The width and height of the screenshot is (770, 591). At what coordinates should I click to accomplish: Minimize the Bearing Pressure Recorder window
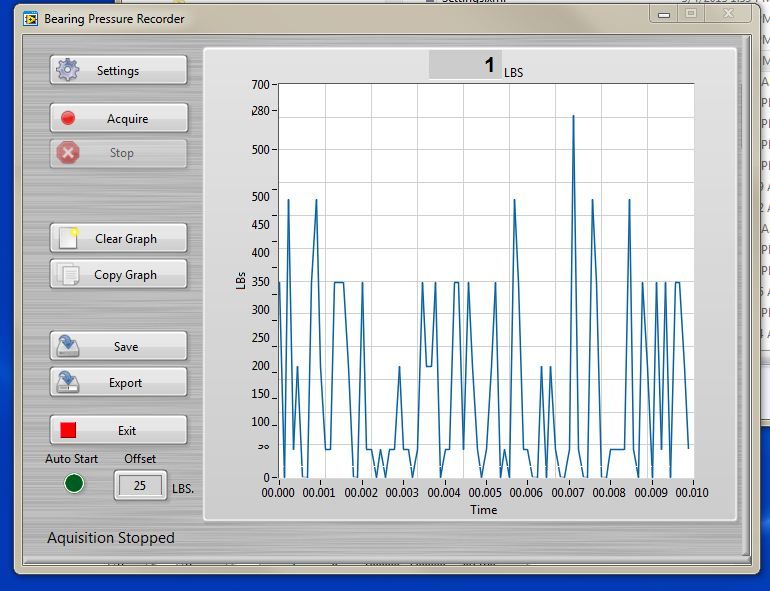[664, 14]
